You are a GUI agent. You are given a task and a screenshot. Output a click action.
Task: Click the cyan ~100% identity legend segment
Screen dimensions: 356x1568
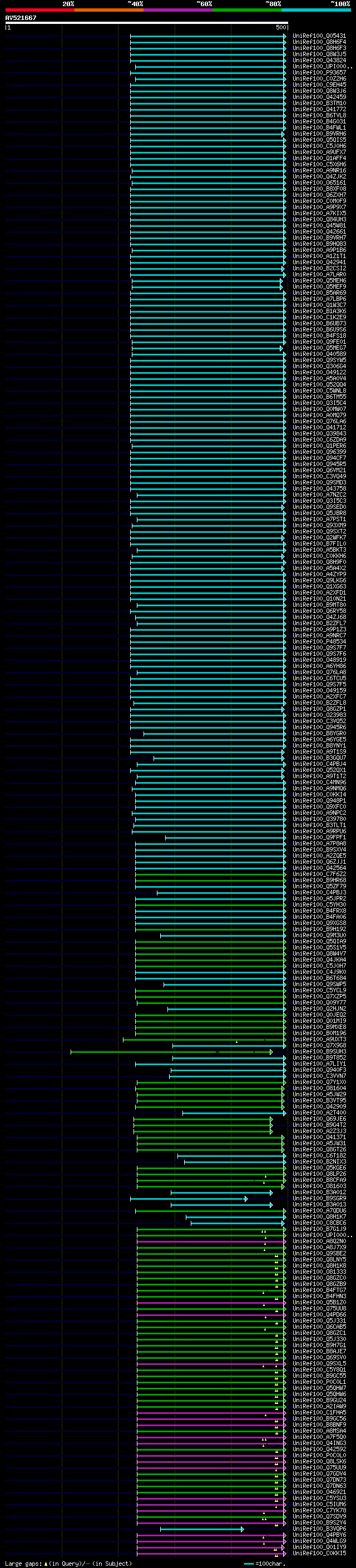tap(316, 10)
